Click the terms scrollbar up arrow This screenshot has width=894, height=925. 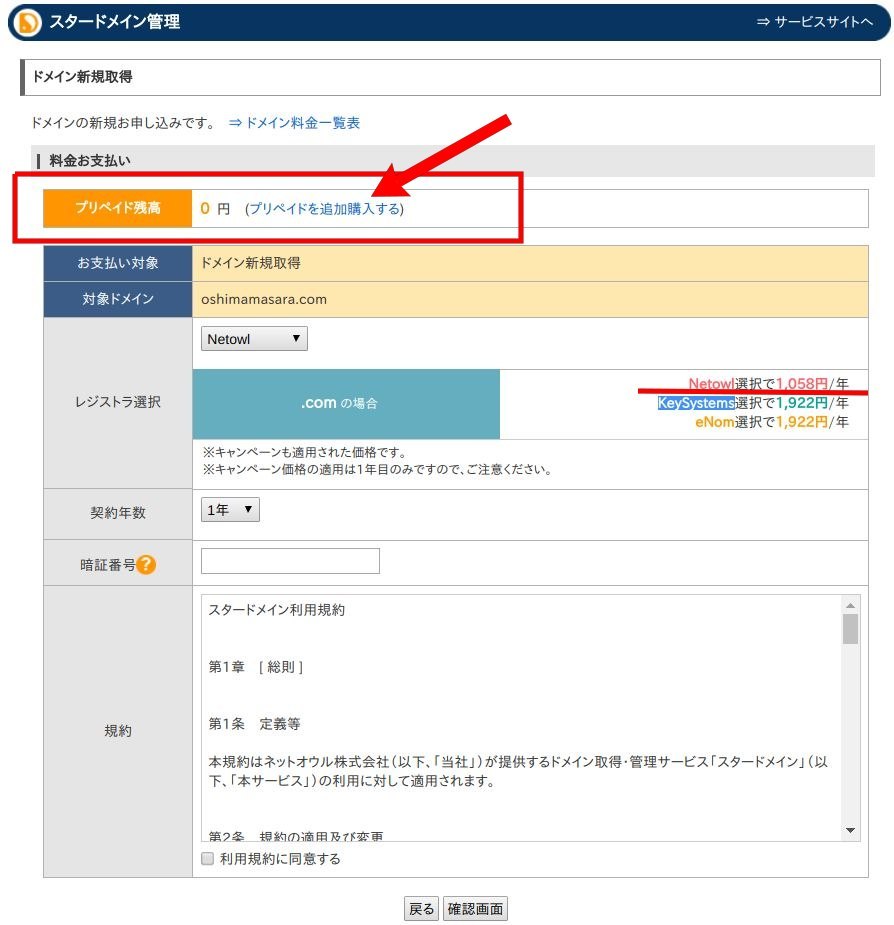tap(850, 605)
